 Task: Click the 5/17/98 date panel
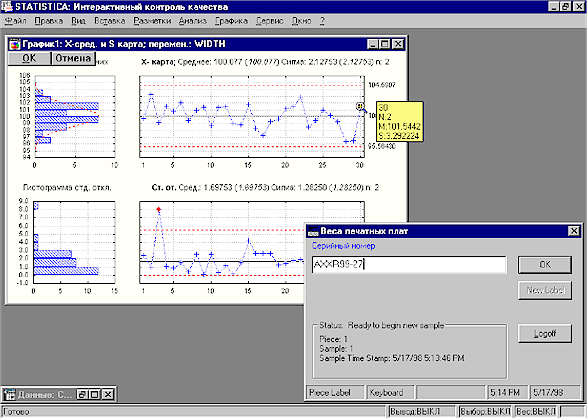555,393
